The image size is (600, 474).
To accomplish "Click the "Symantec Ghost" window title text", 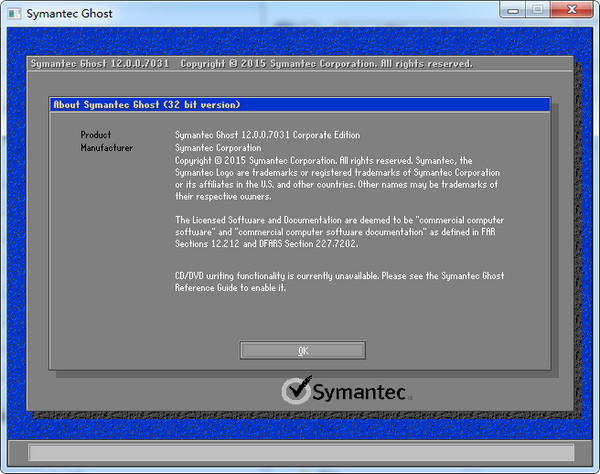I will point(69,14).
